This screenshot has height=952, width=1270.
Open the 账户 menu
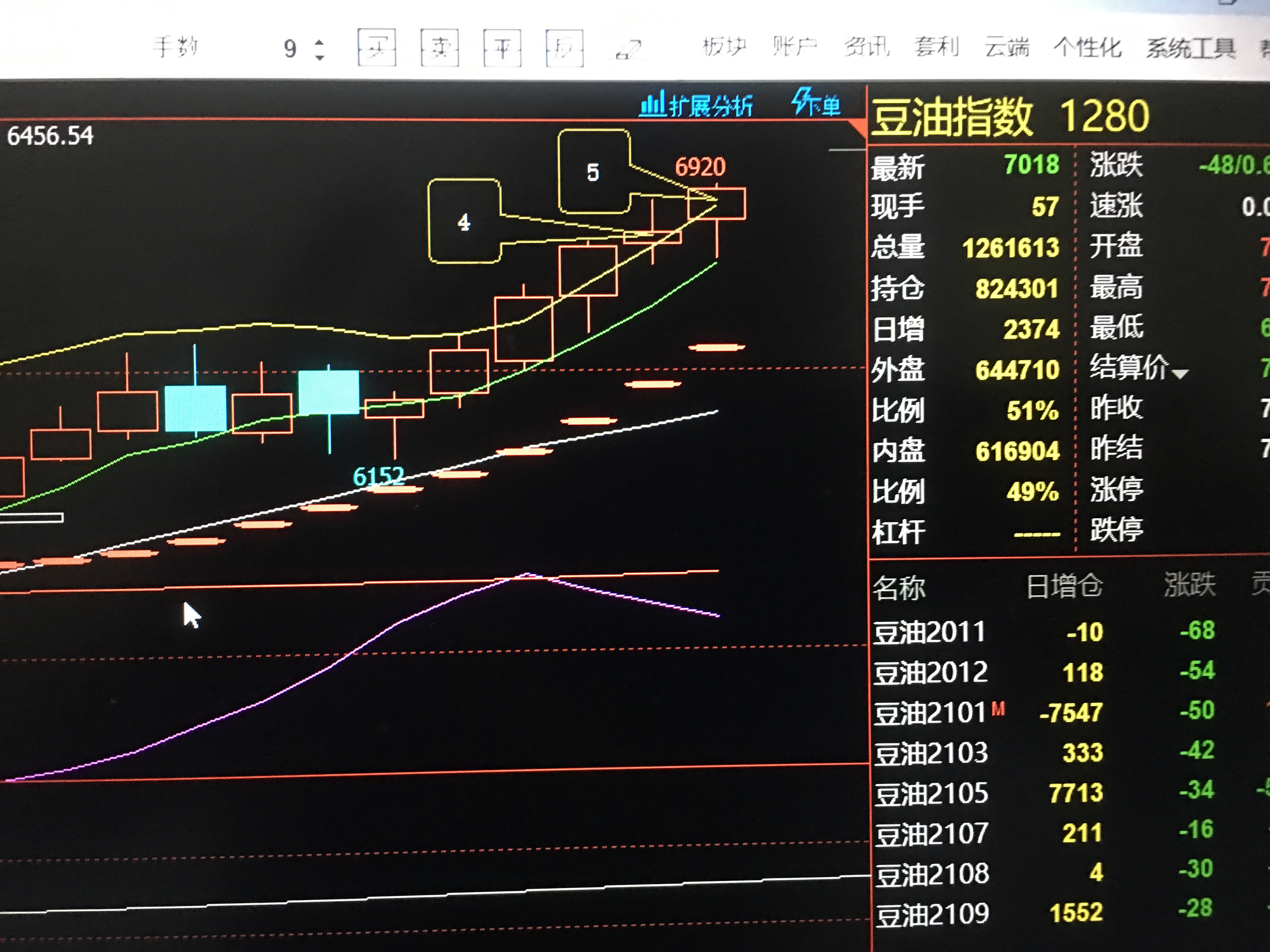(x=795, y=47)
